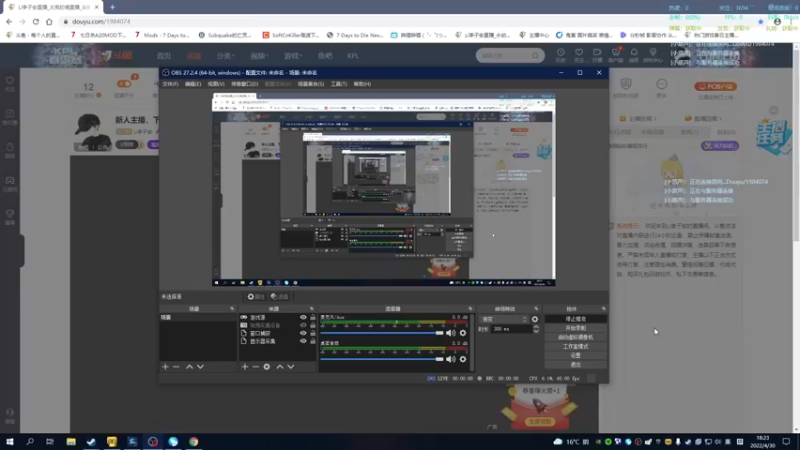Toggle visibility of 游戏源 source

pos(303,317)
